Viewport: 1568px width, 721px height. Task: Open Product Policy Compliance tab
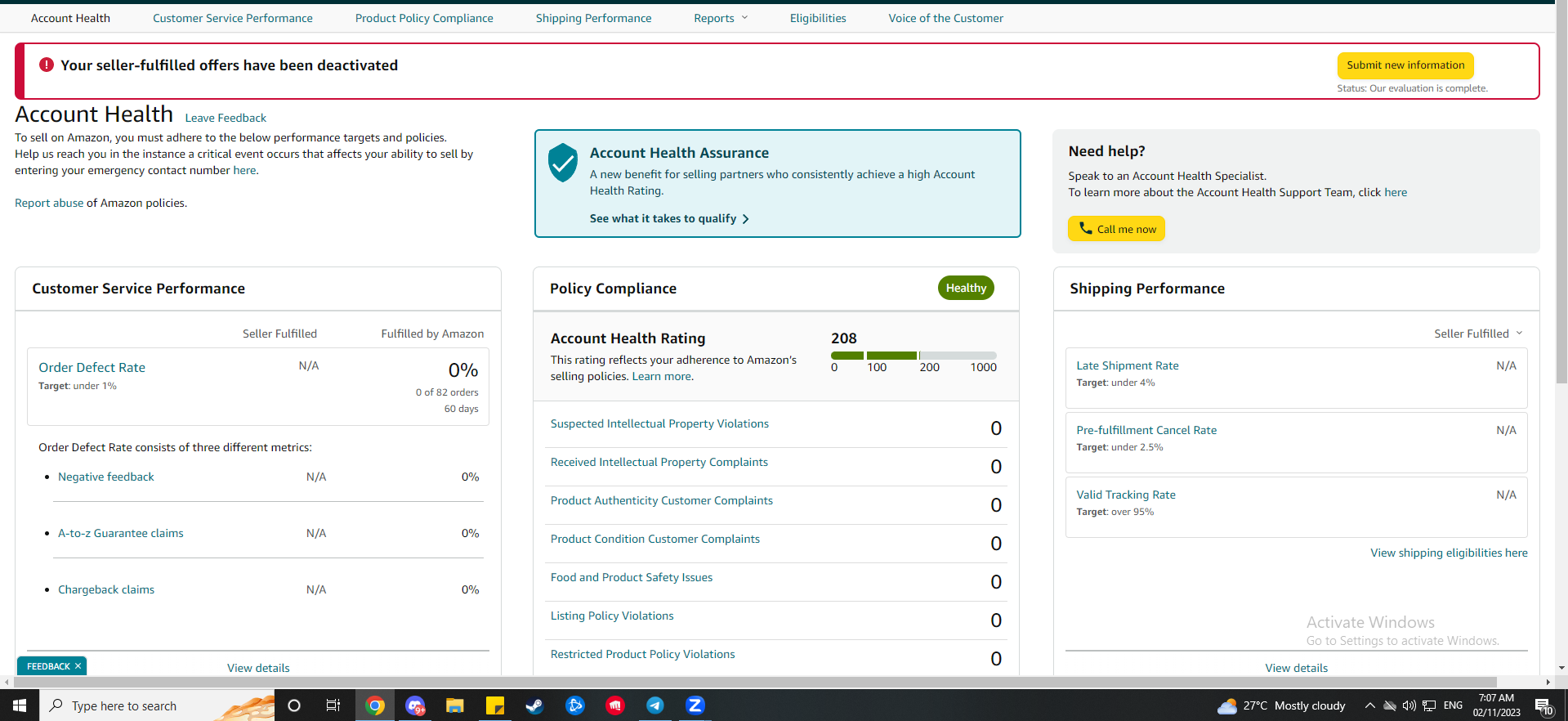click(424, 18)
